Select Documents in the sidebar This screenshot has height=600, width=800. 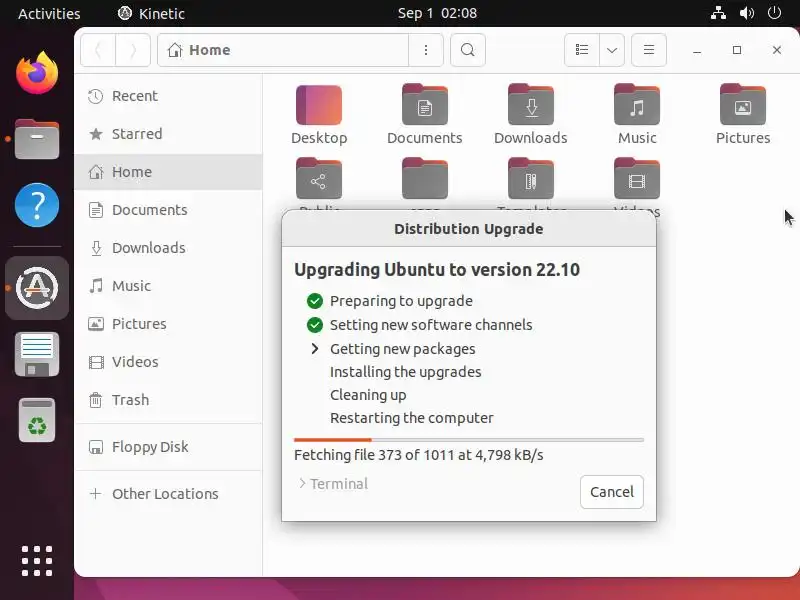click(x=168, y=210)
